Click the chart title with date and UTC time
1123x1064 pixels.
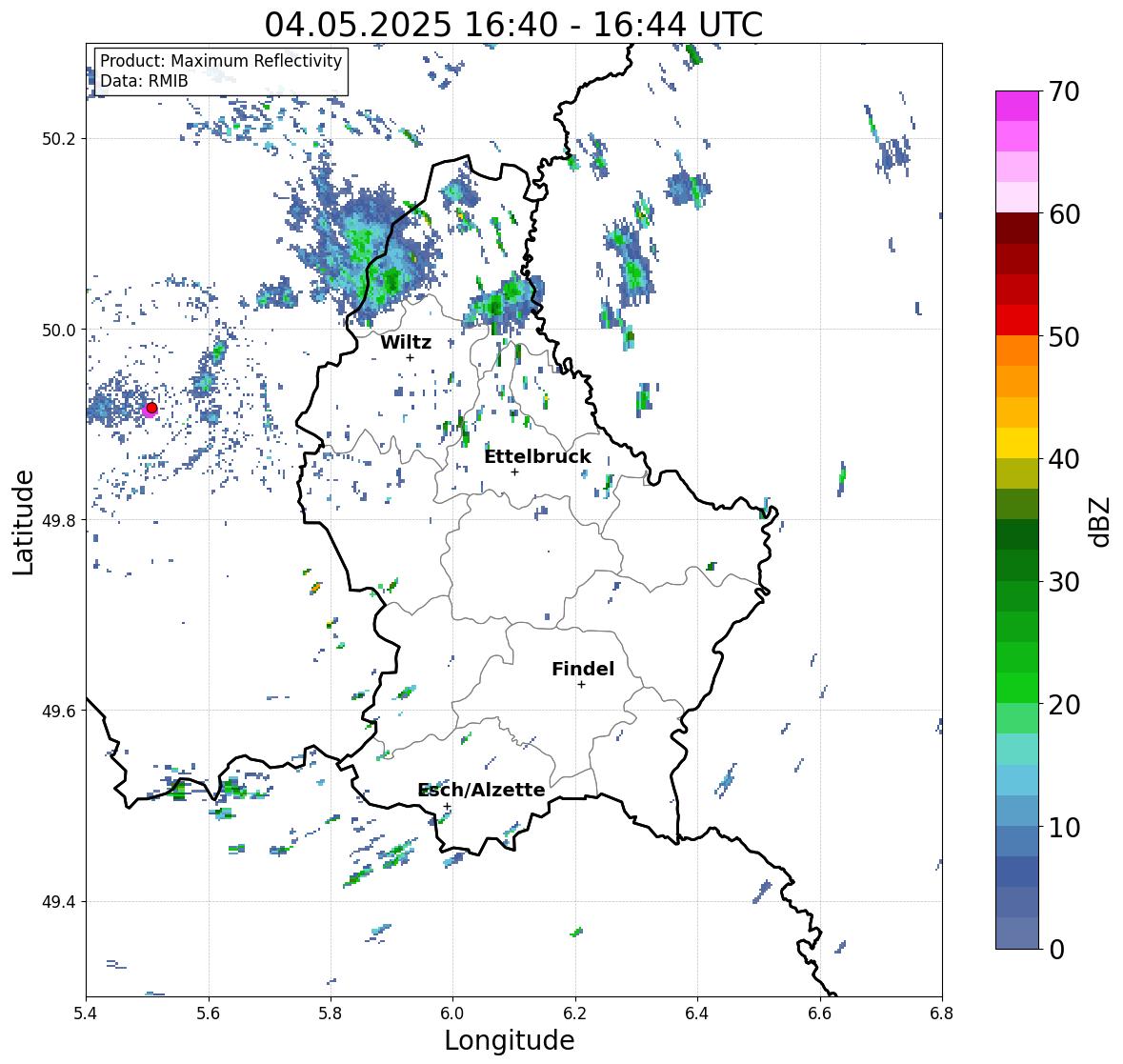click(513, 25)
